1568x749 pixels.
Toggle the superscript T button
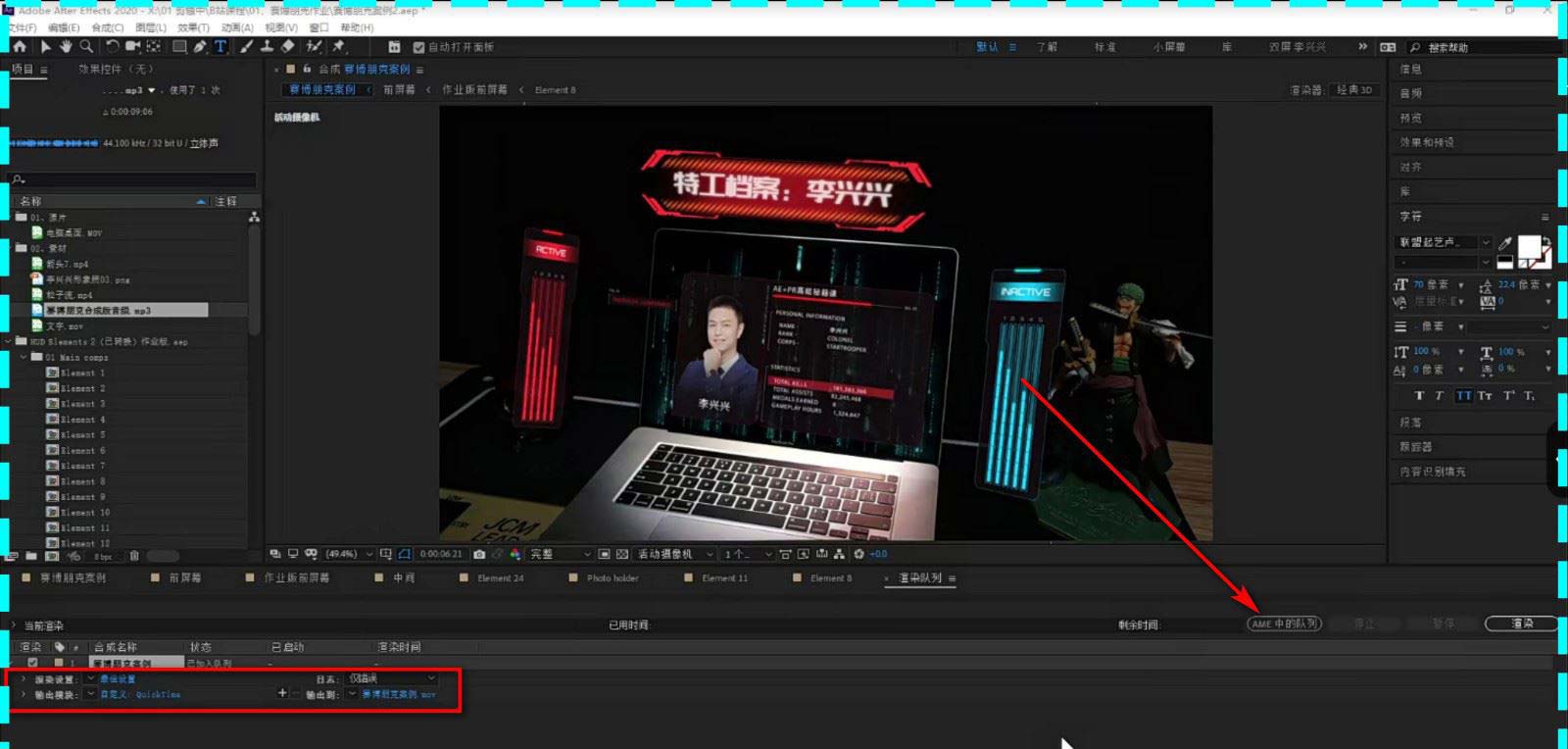click(1509, 396)
